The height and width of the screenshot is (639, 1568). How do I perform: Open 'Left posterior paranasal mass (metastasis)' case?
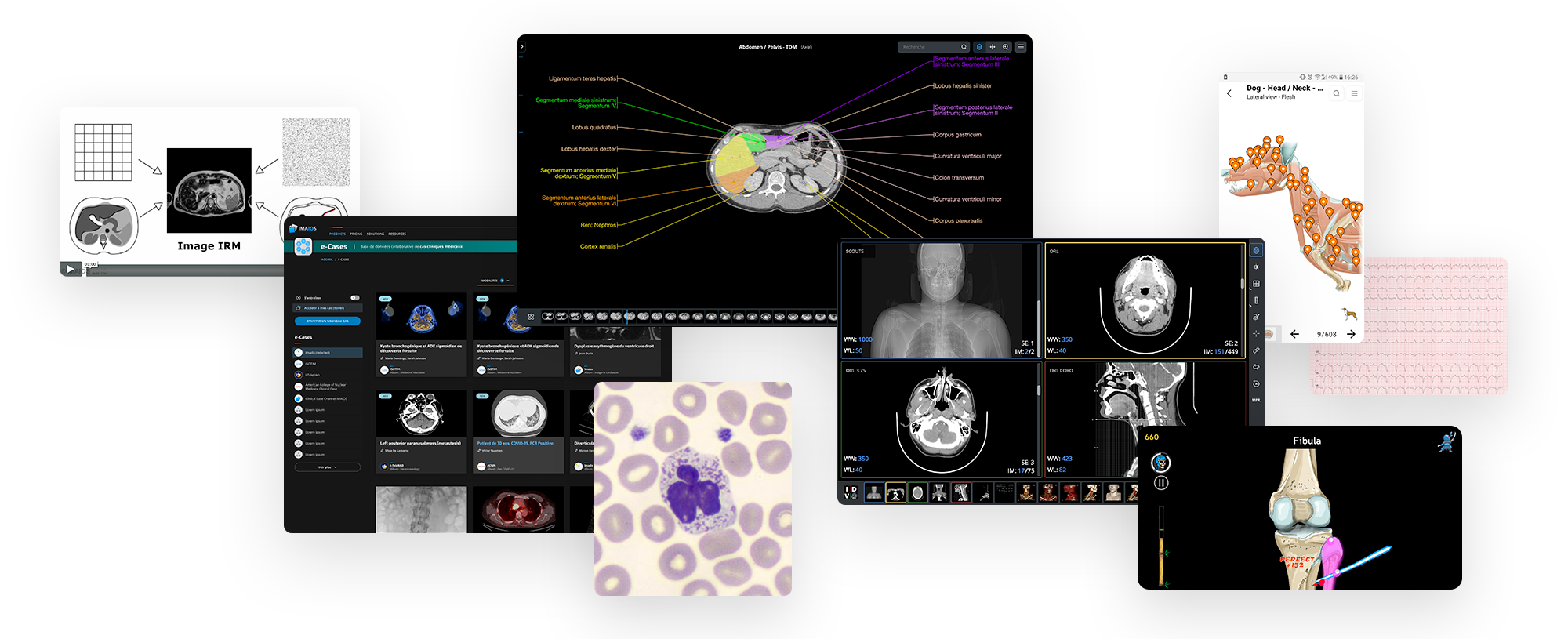[x=420, y=443]
